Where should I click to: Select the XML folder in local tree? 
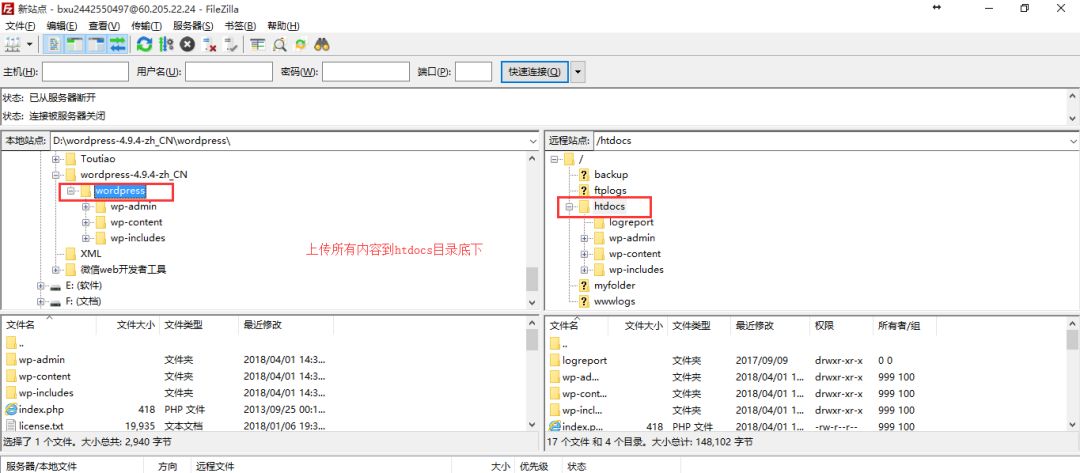91,253
